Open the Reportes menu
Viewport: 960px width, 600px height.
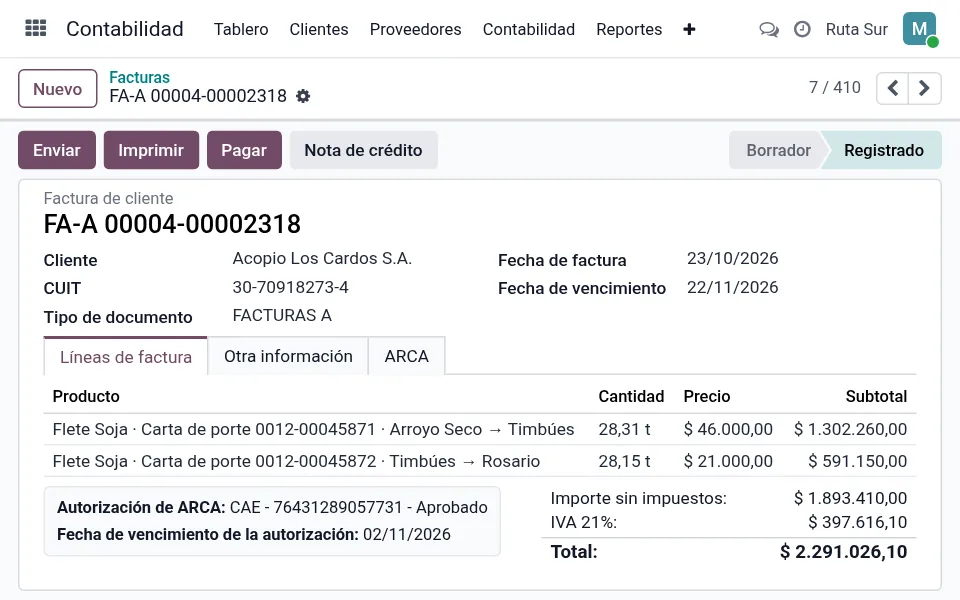click(629, 29)
